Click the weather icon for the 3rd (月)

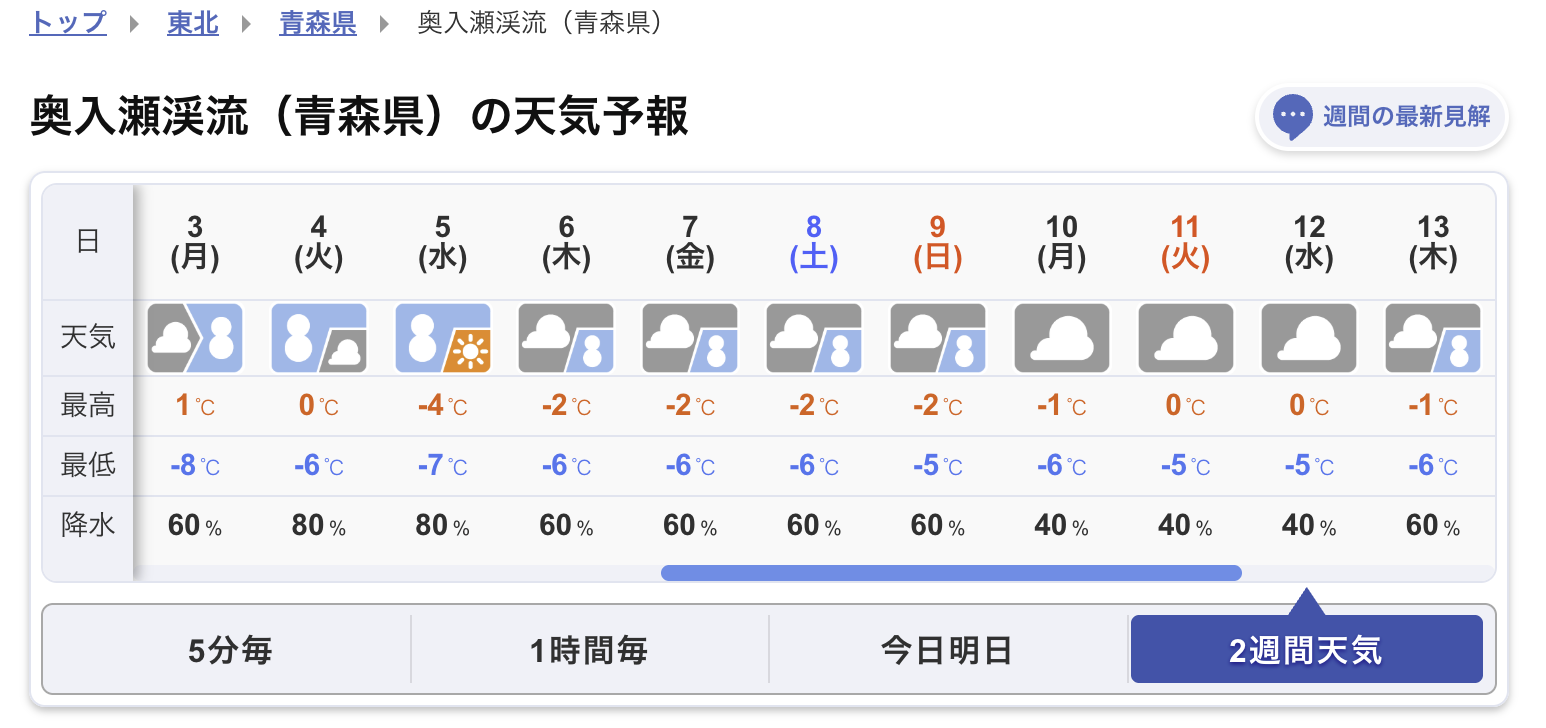195,338
